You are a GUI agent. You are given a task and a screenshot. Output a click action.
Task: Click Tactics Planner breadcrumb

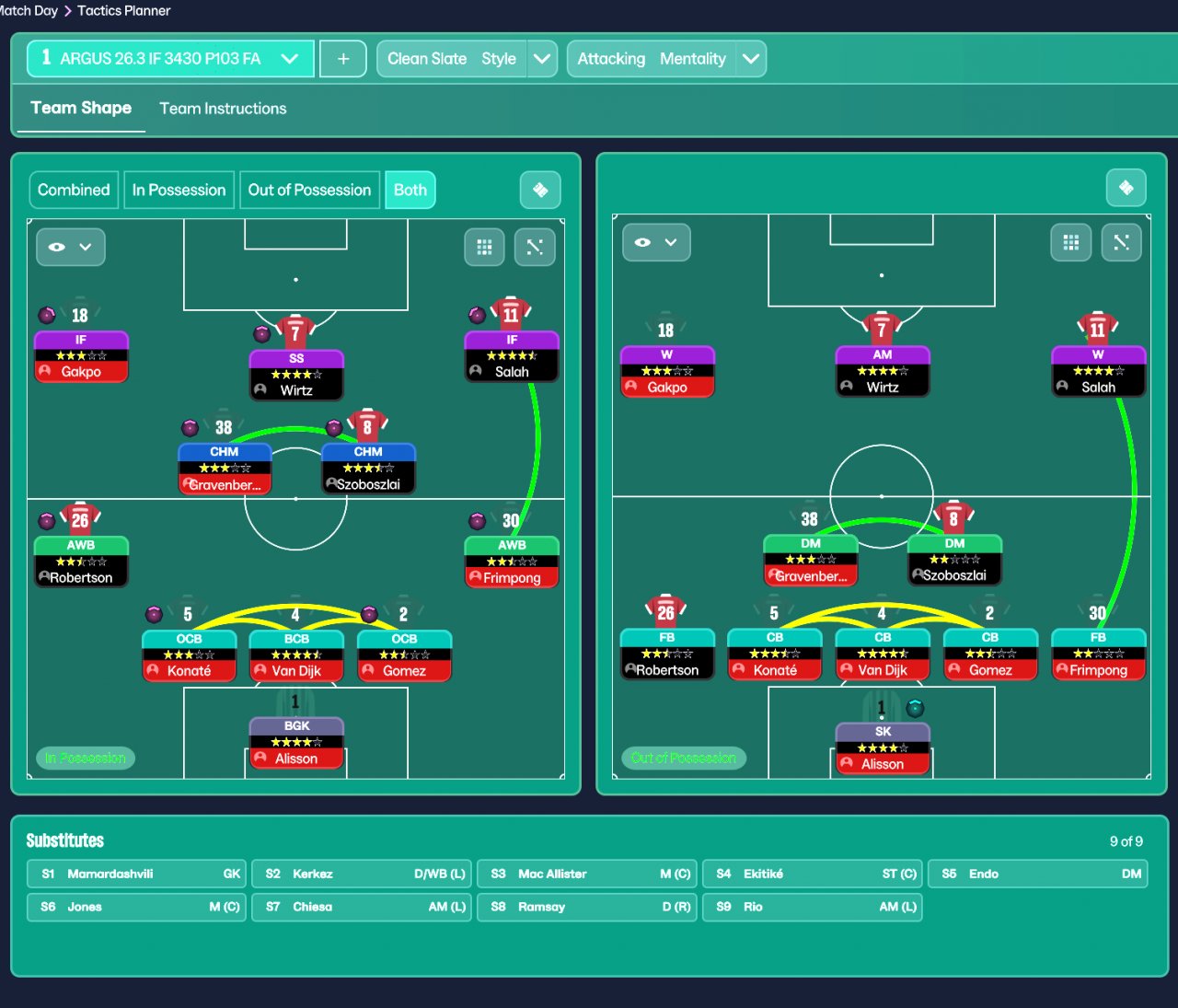coord(124,10)
